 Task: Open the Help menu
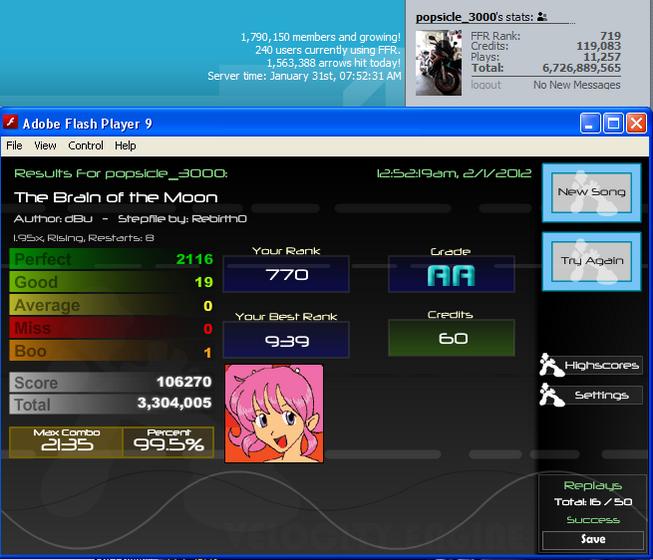[x=125, y=145]
